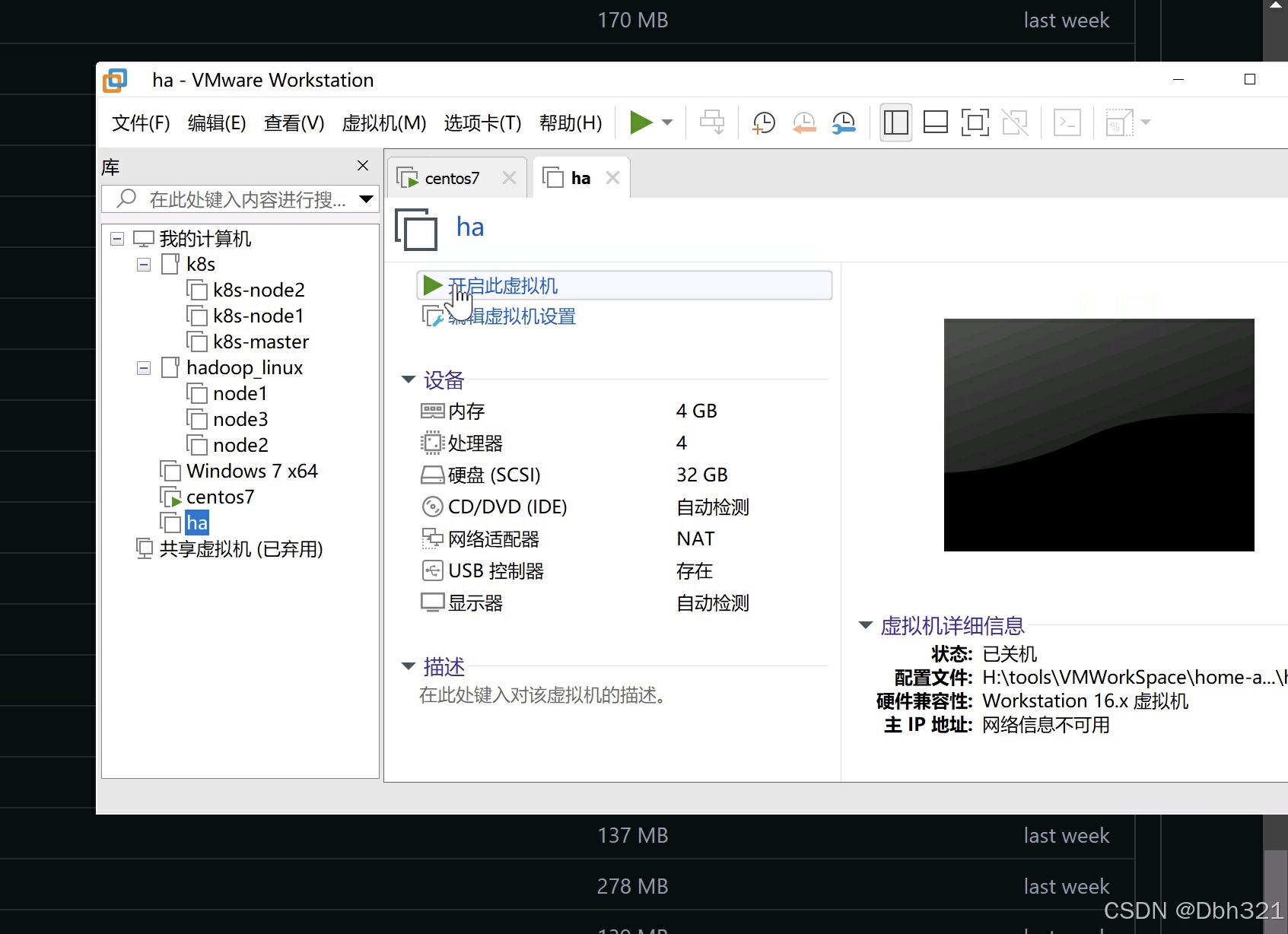Click the 32 GB disk size value
The height and width of the screenshot is (934, 1288).
point(702,475)
